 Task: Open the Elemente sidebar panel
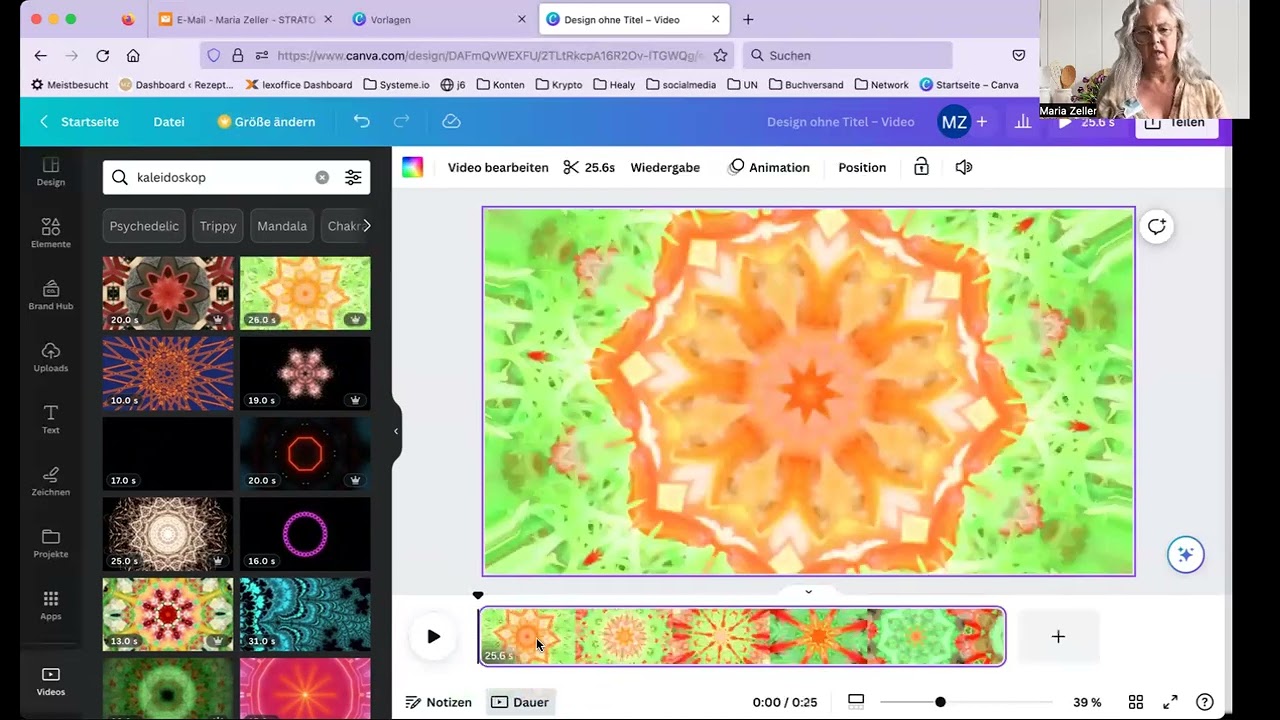pos(51,233)
